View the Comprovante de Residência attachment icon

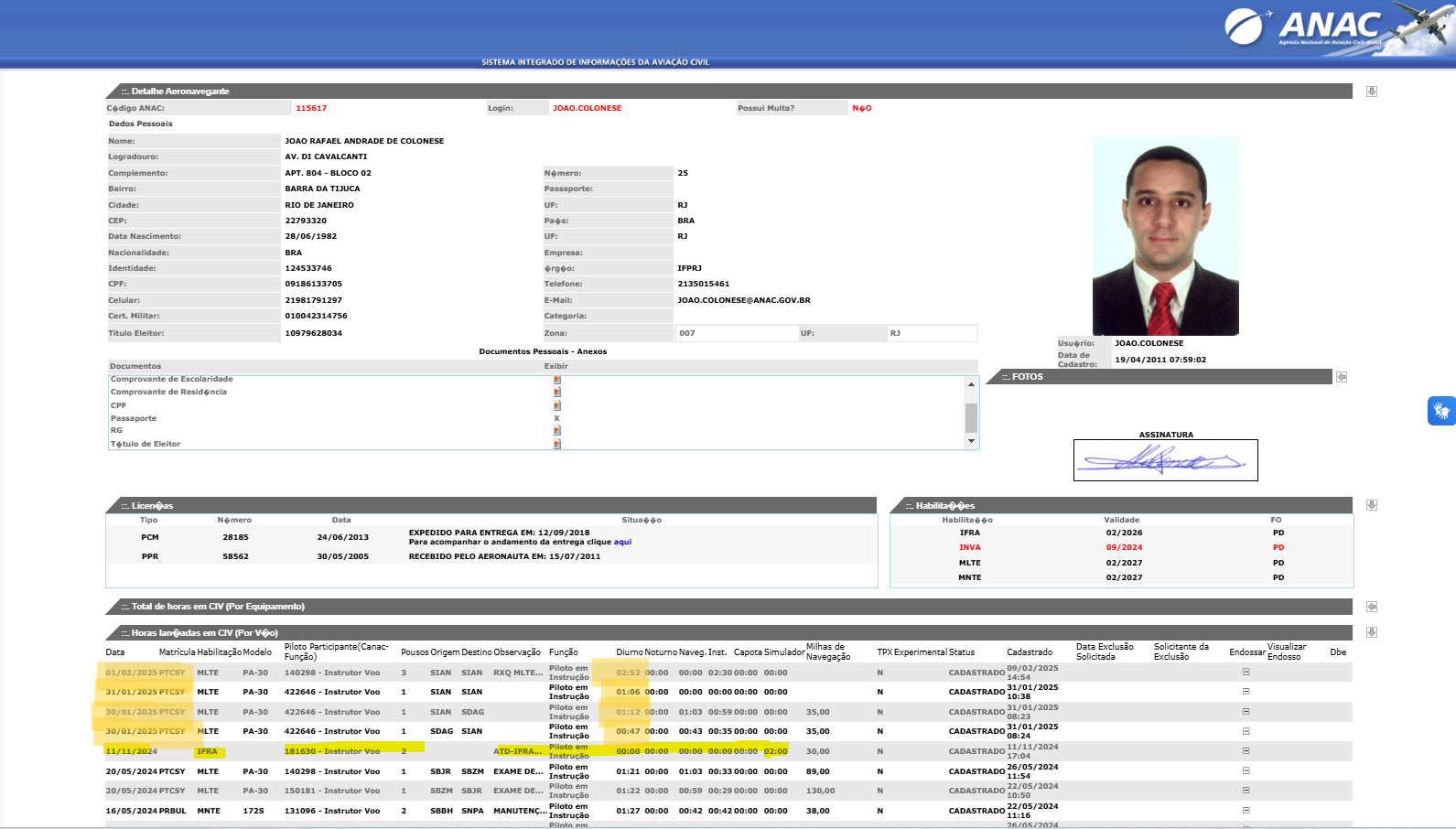[556, 393]
